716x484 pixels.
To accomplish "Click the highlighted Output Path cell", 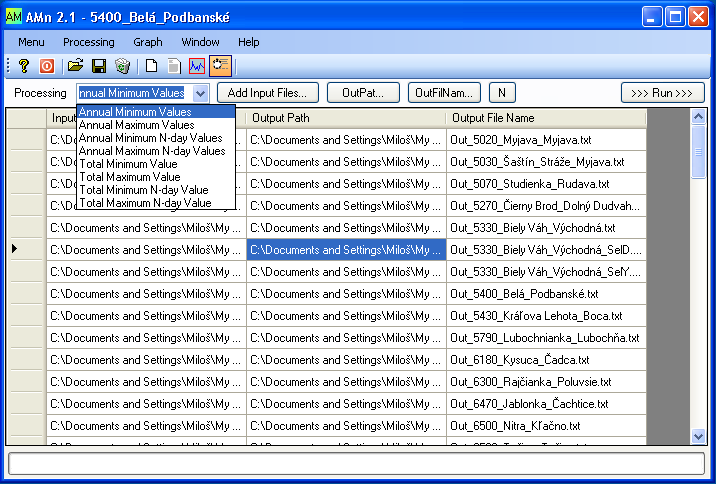I will point(346,249).
